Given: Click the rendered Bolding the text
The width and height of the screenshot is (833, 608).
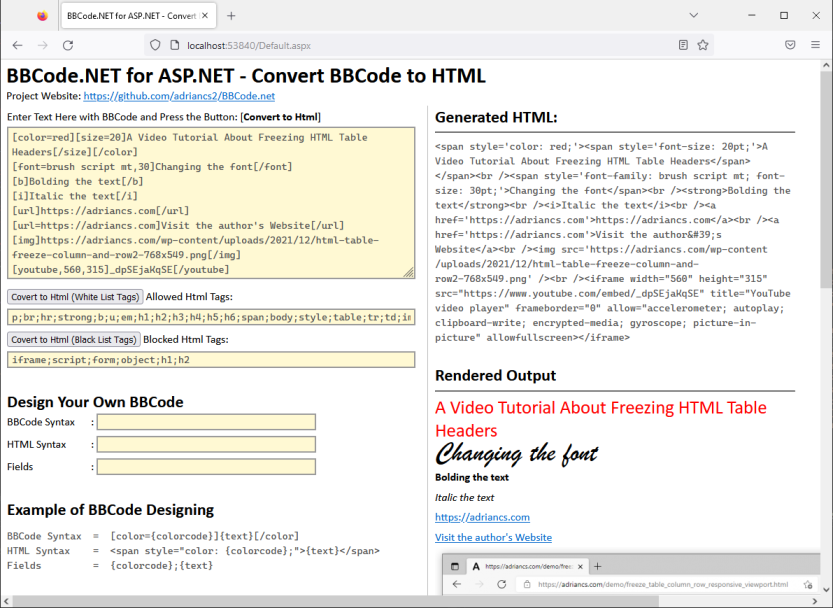Looking at the screenshot, I should 472,477.
